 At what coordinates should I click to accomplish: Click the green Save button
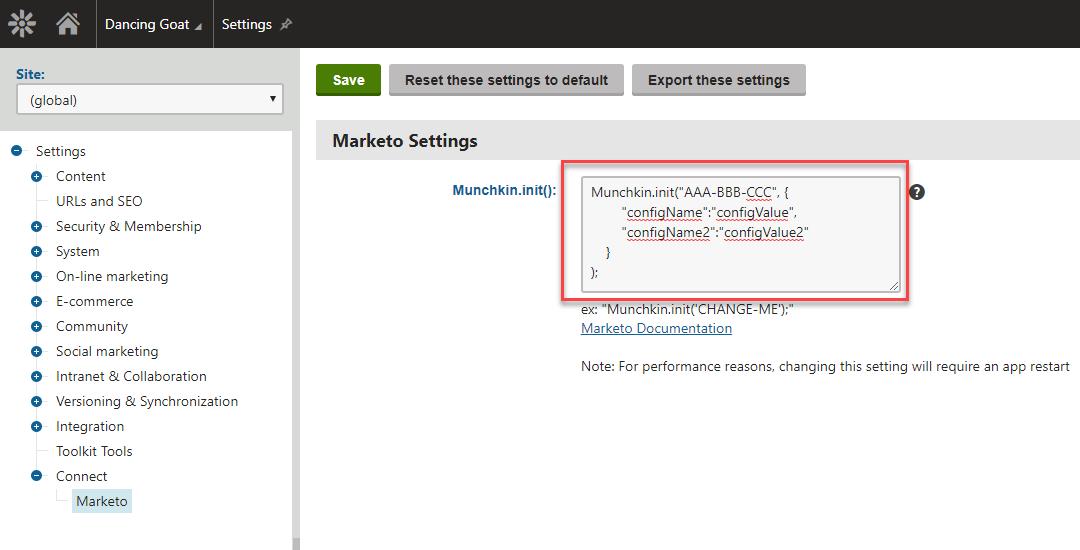349,80
